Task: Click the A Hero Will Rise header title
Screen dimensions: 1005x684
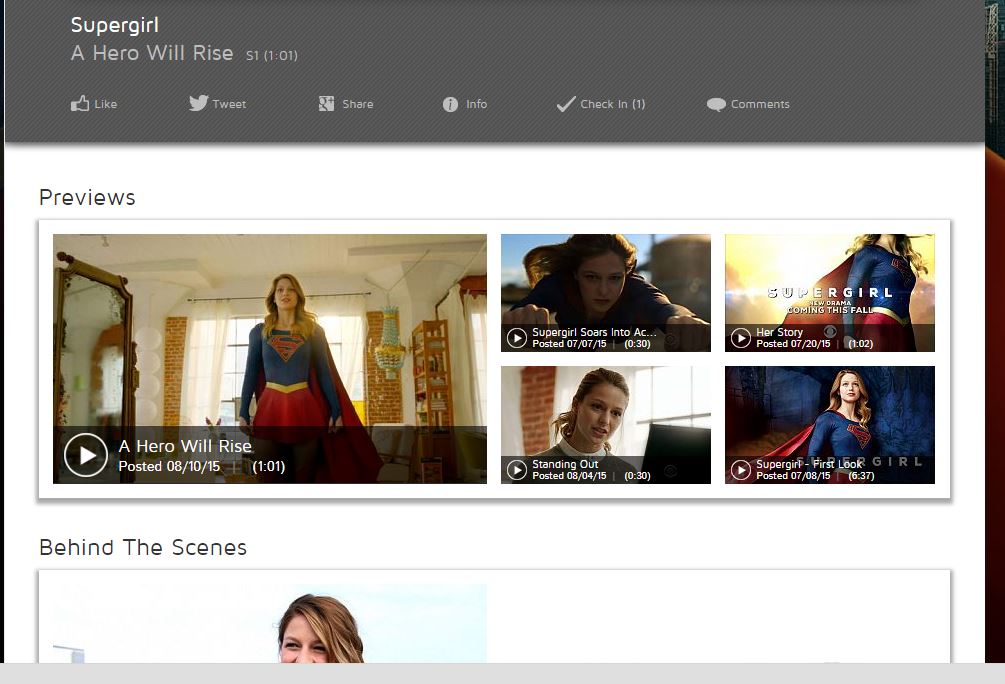Action: (x=152, y=53)
